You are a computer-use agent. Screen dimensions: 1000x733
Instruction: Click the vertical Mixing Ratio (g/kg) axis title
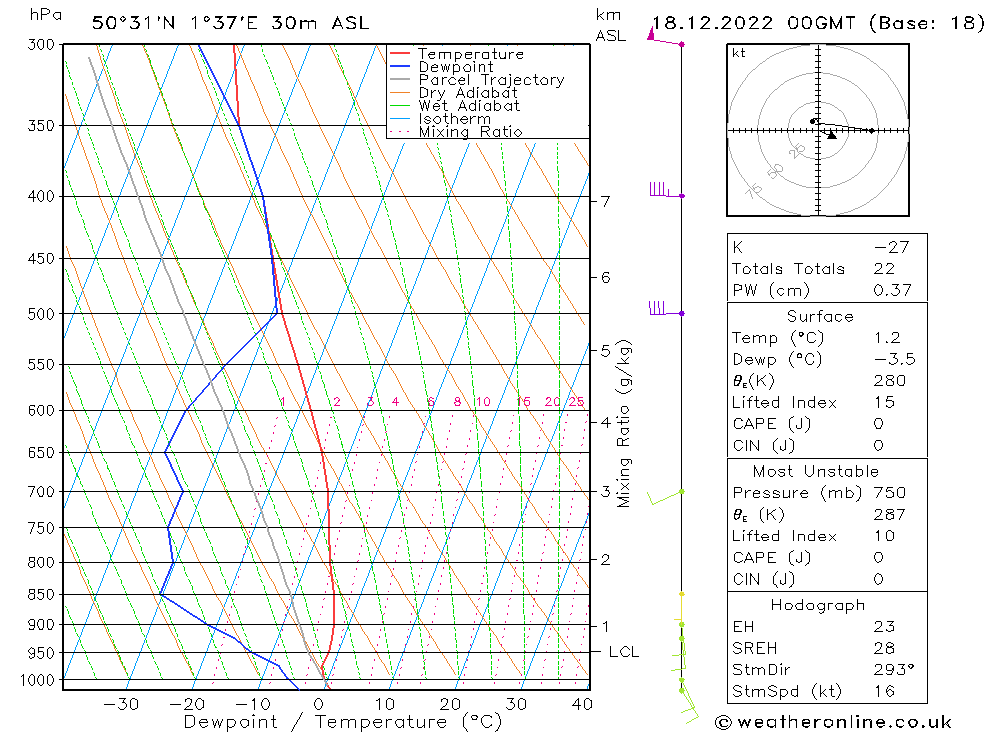pyautogui.click(x=623, y=424)
